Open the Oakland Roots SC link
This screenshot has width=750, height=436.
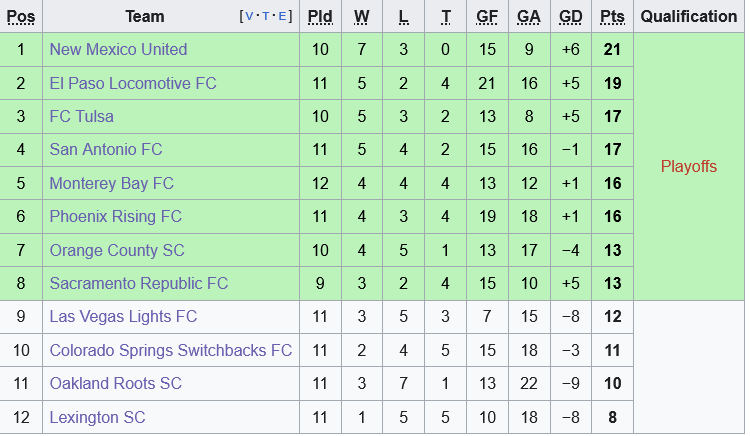pos(116,384)
